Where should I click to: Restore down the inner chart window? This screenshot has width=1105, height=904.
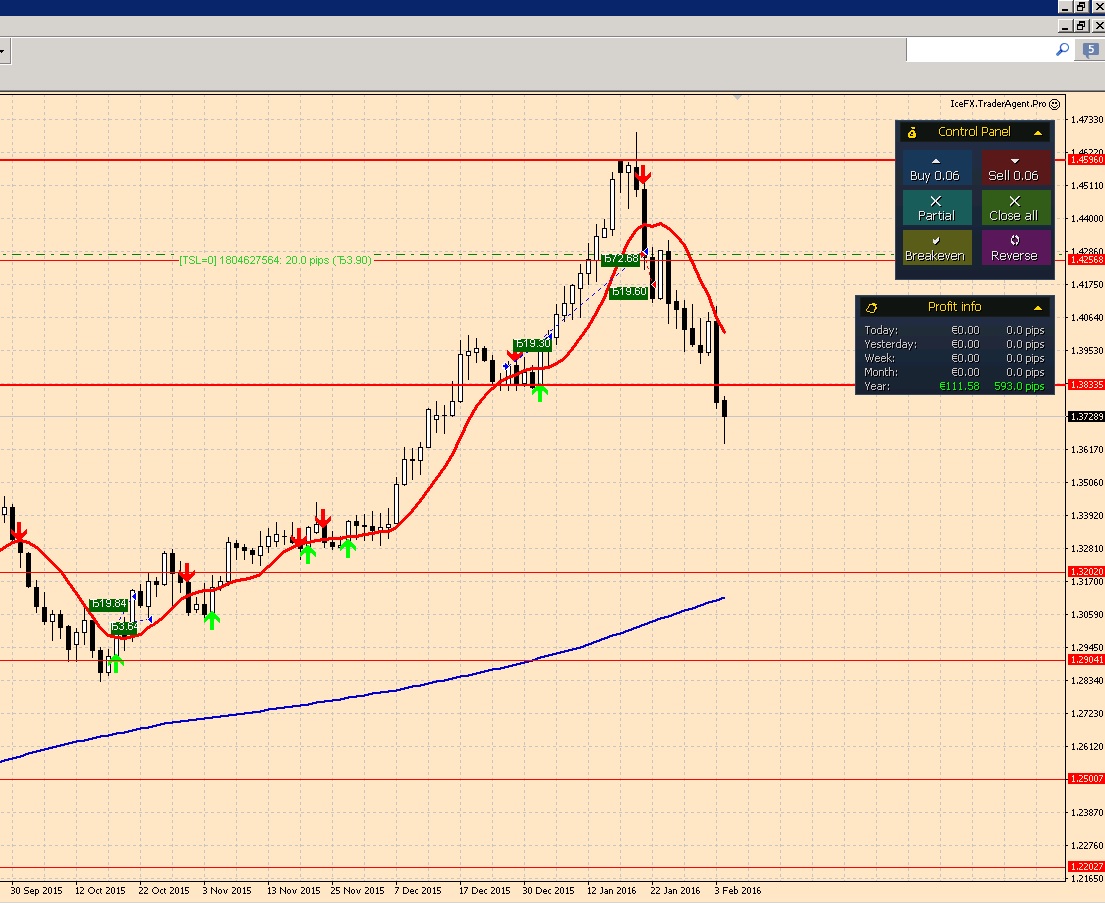(x=1080, y=26)
